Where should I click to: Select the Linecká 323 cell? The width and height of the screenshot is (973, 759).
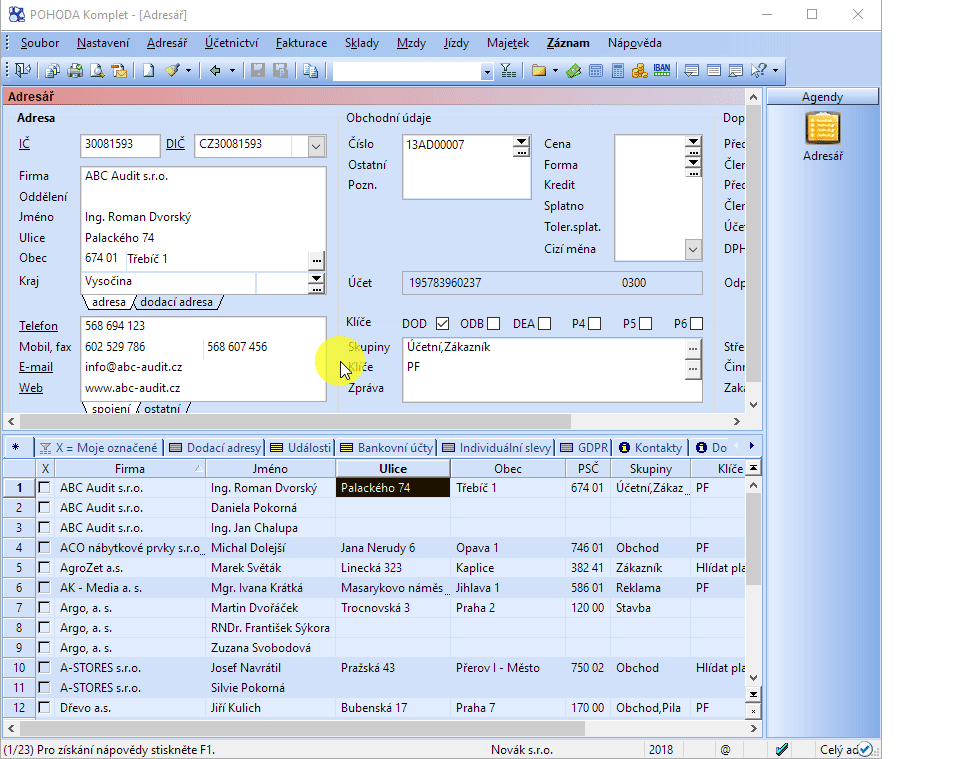pos(393,567)
